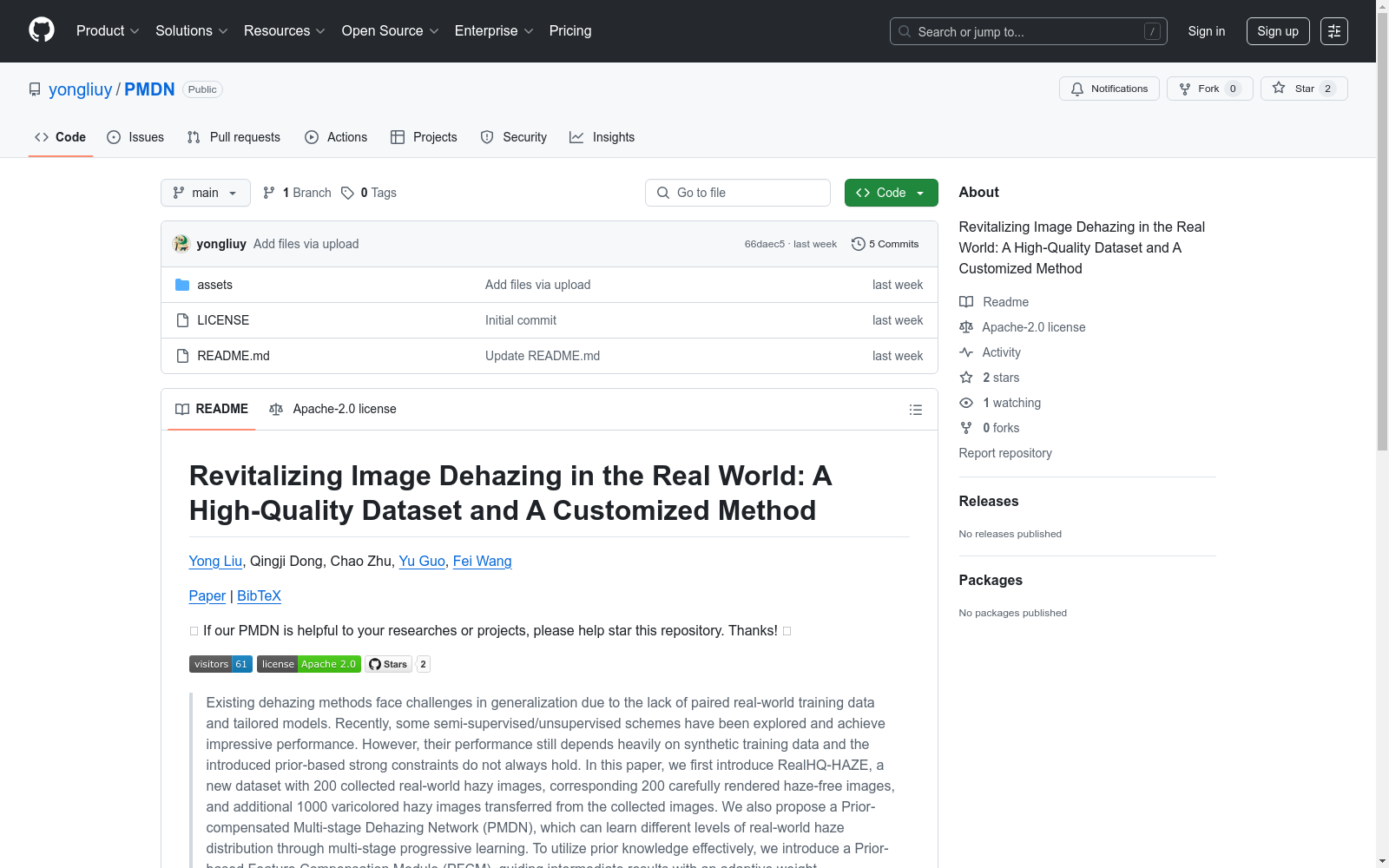
Task: Select the Code repository tab
Action: click(61, 137)
